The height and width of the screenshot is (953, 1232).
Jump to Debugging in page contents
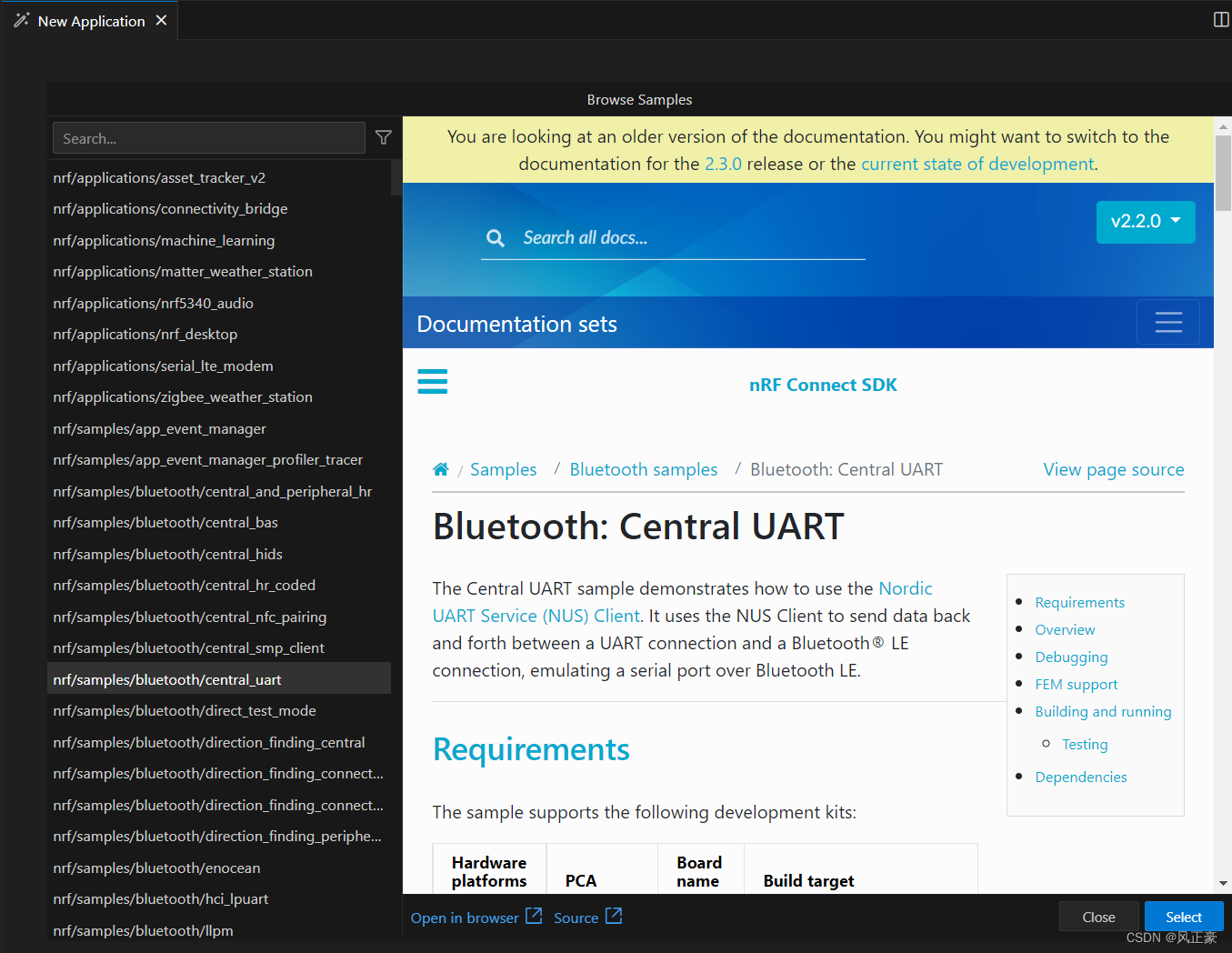pos(1071,657)
